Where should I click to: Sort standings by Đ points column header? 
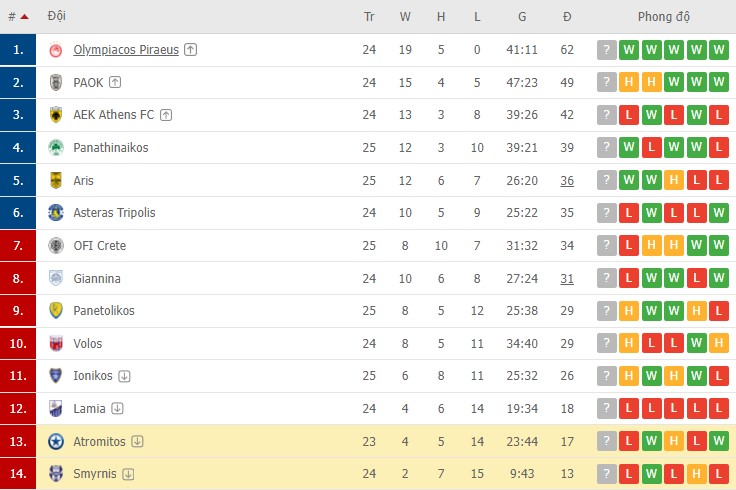(x=567, y=17)
